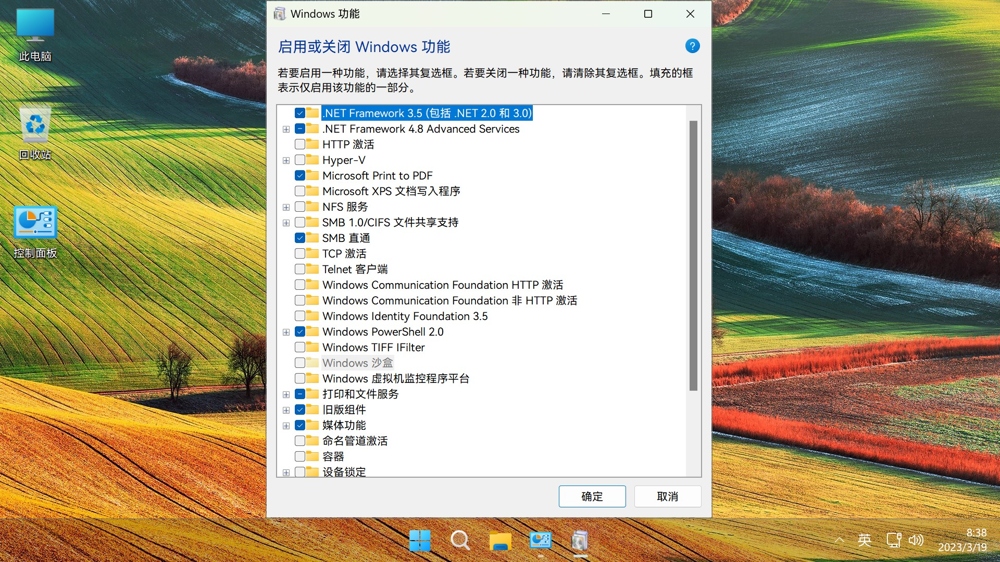
Task: Enable Telnet 客户端 checkbox
Action: (300, 269)
